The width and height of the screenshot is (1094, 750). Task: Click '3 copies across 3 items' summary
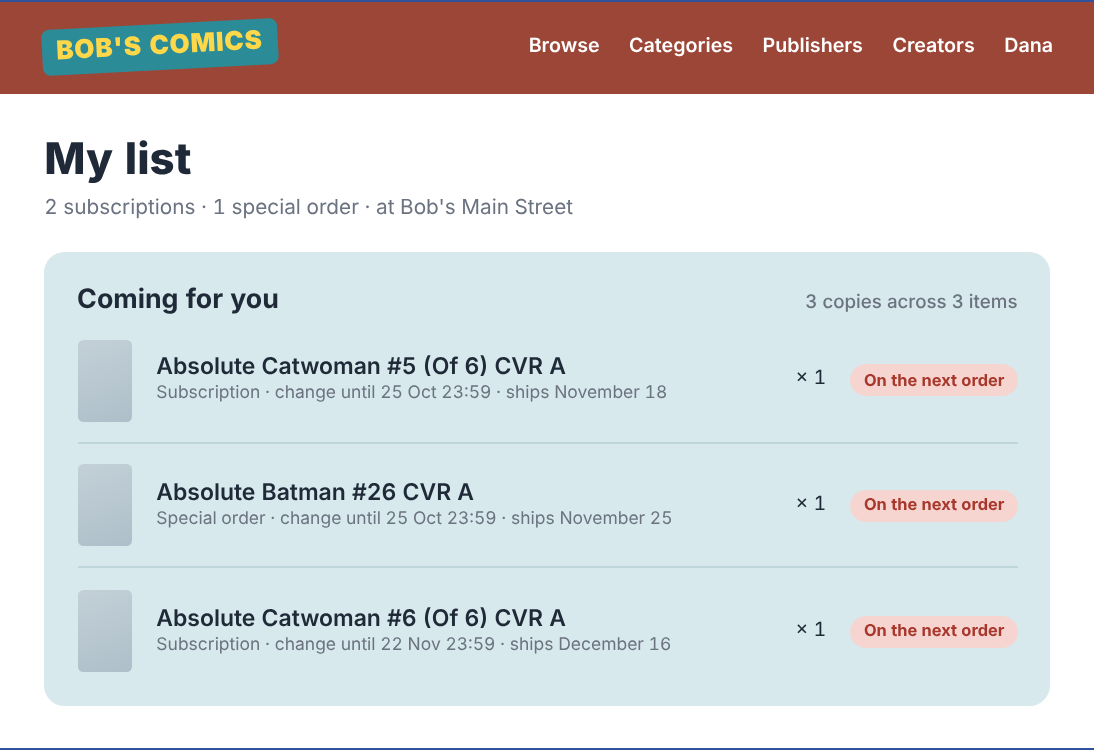(911, 301)
